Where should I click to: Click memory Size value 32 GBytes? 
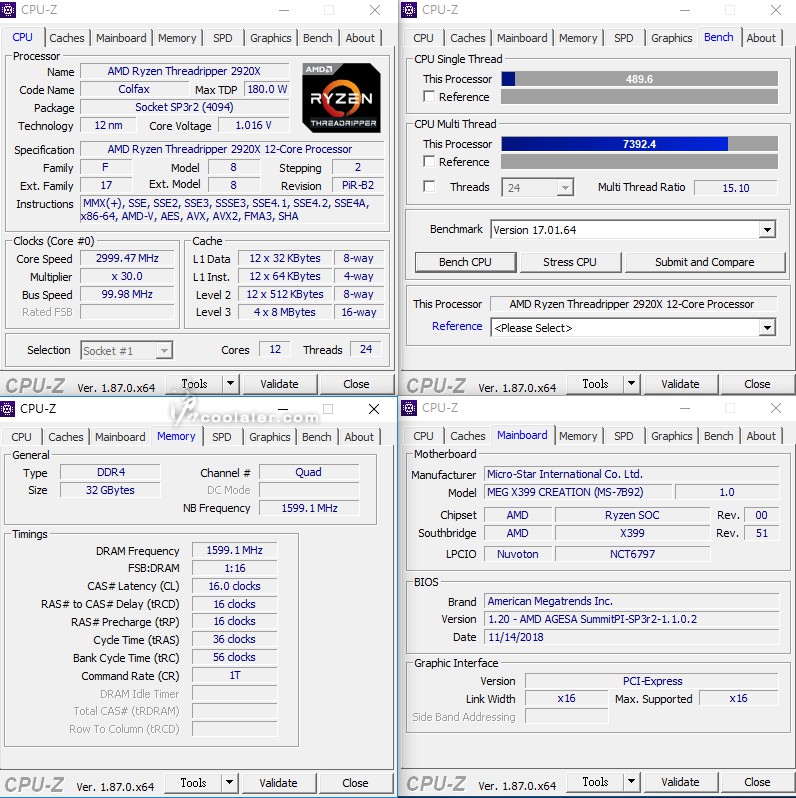(x=110, y=490)
